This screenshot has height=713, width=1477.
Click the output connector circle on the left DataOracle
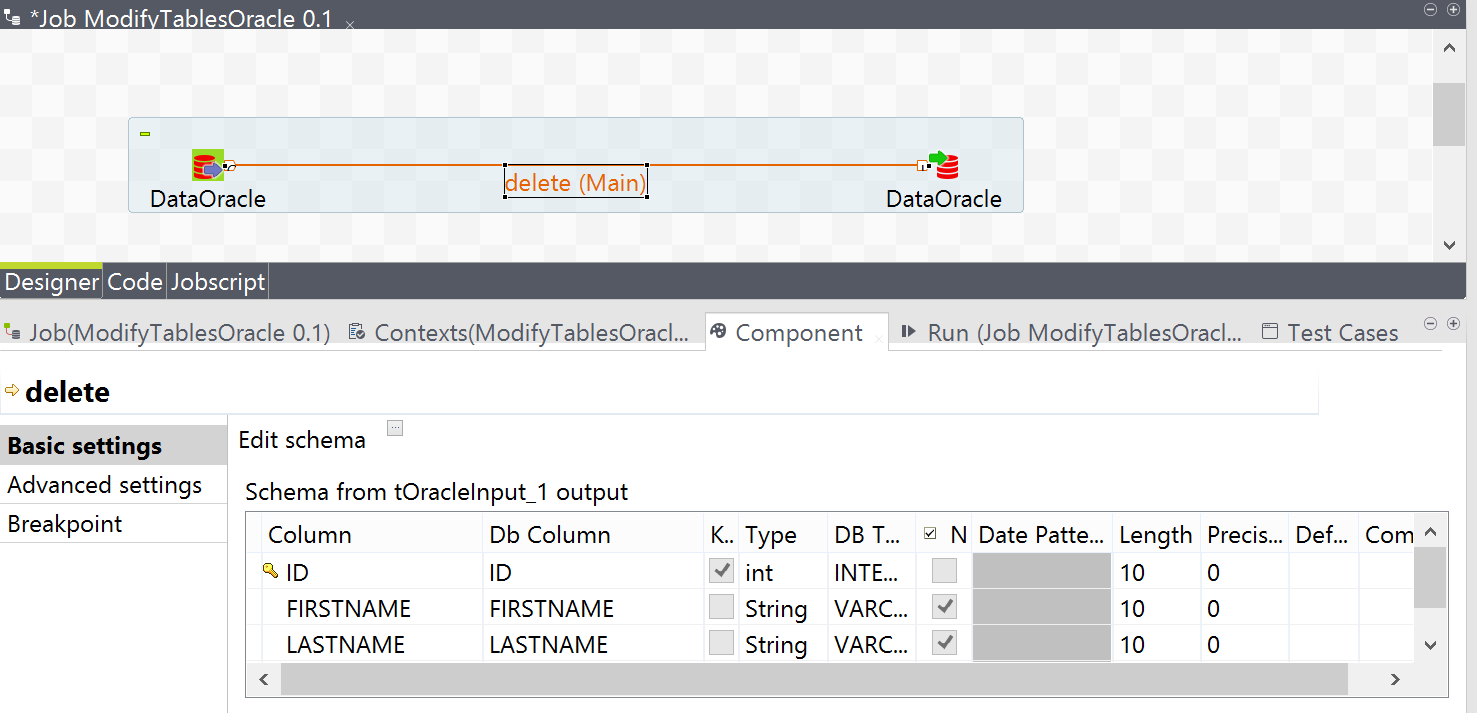[228, 165]
